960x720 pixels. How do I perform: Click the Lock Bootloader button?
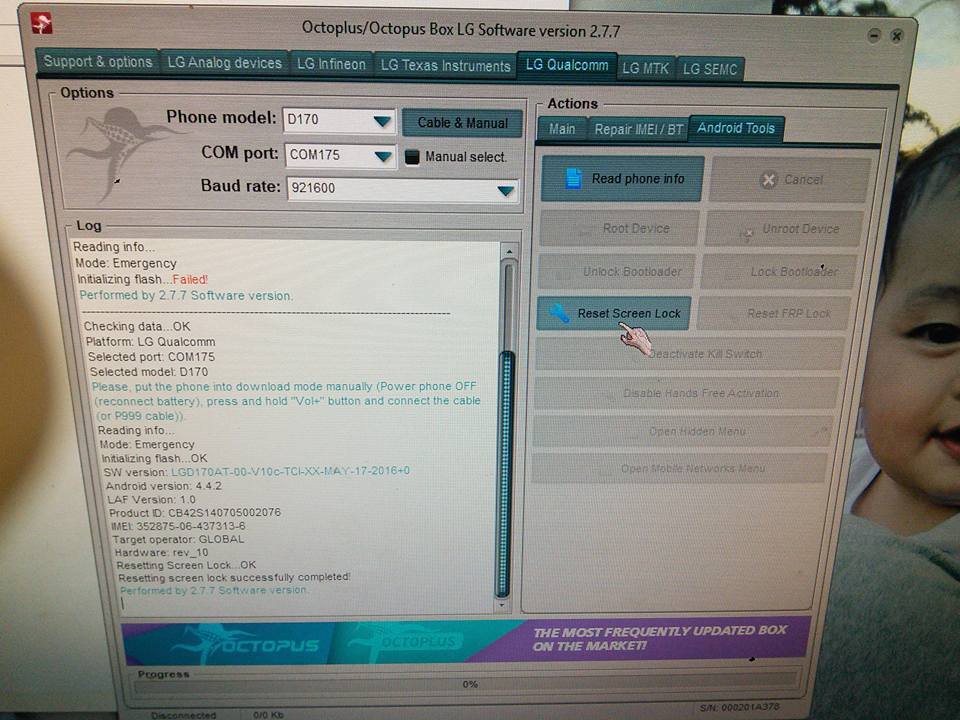(x=778, y=271)
